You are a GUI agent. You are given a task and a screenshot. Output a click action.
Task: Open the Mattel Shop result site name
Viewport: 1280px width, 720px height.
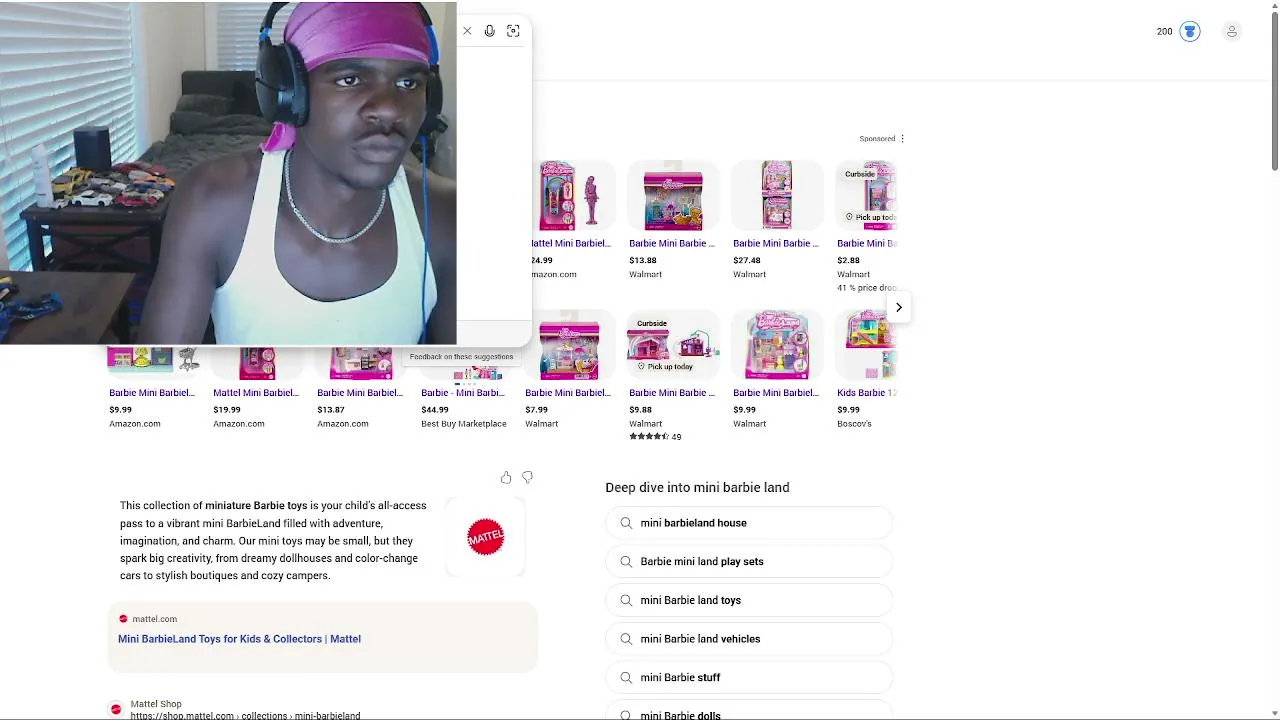click(x=156, y=704)
